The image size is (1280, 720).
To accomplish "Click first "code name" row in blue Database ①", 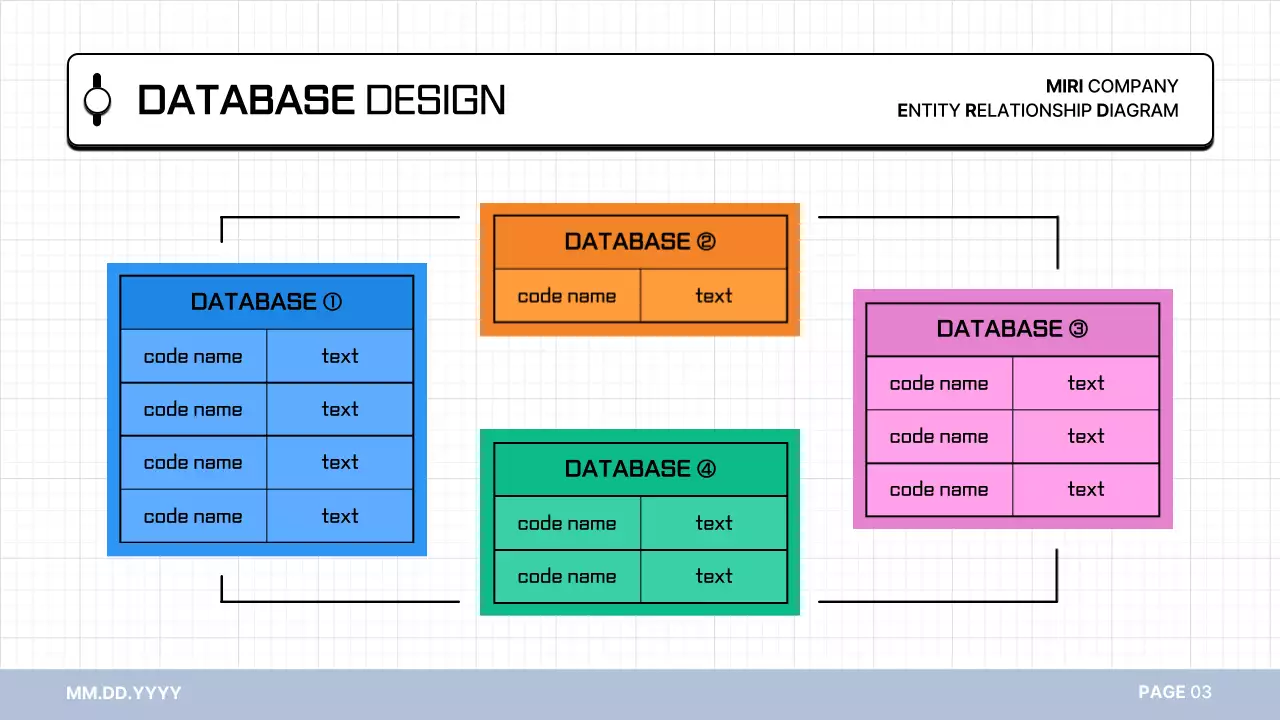I will [x=193, y=357].
